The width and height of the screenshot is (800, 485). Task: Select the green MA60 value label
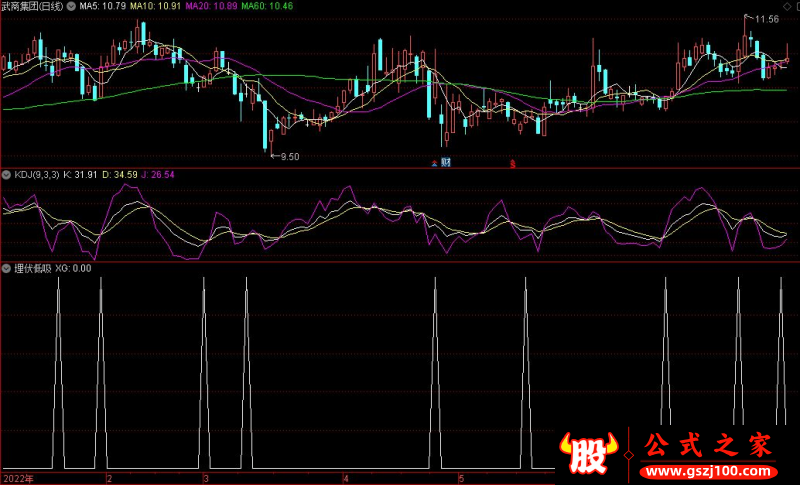(266, 6)
